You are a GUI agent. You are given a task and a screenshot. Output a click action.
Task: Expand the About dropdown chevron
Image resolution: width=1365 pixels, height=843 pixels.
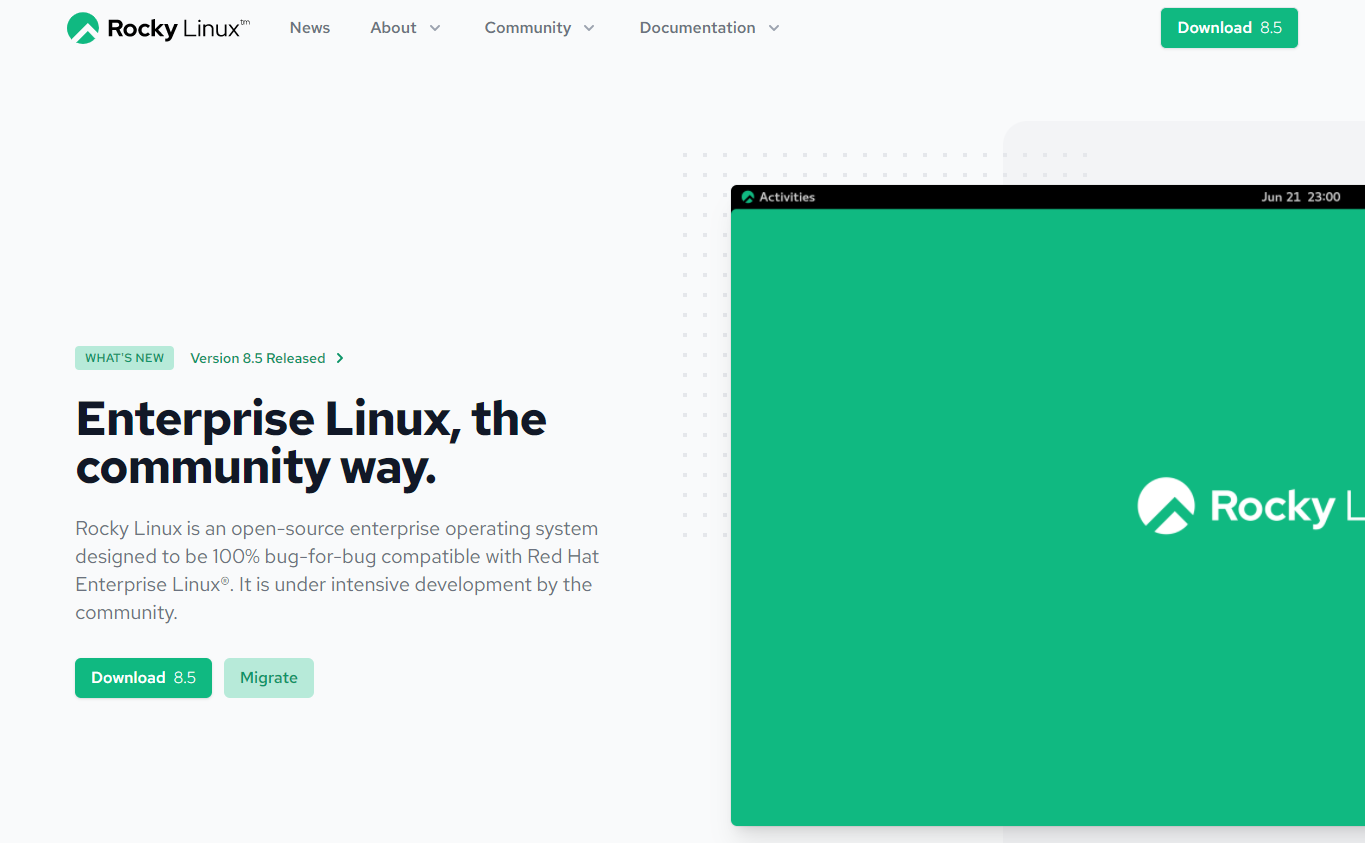[435, 28]
